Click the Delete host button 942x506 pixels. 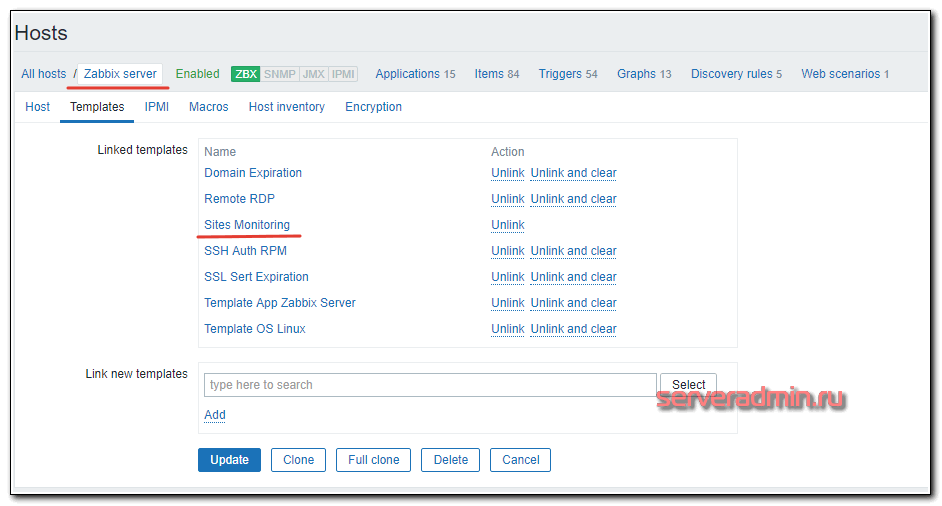point(450,460)
